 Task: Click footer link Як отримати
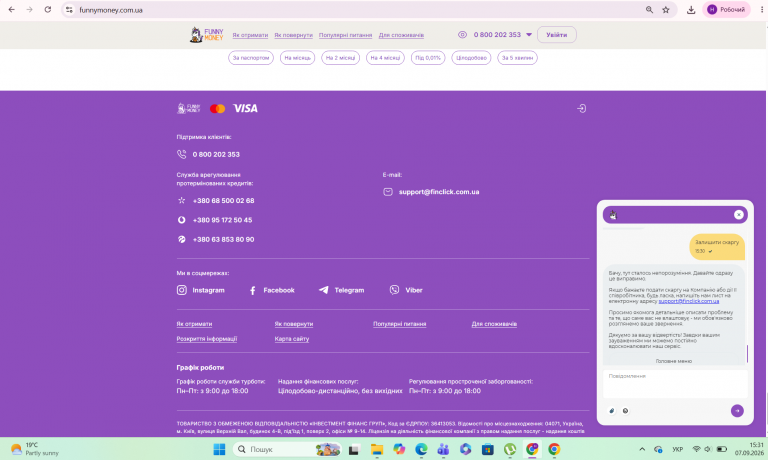(x=194, y=324)
